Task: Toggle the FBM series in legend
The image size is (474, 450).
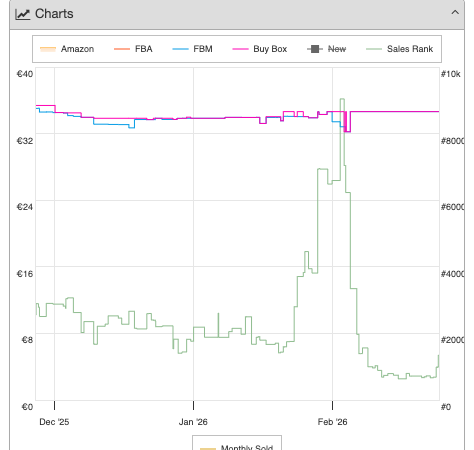Action: tap(192, 49)
